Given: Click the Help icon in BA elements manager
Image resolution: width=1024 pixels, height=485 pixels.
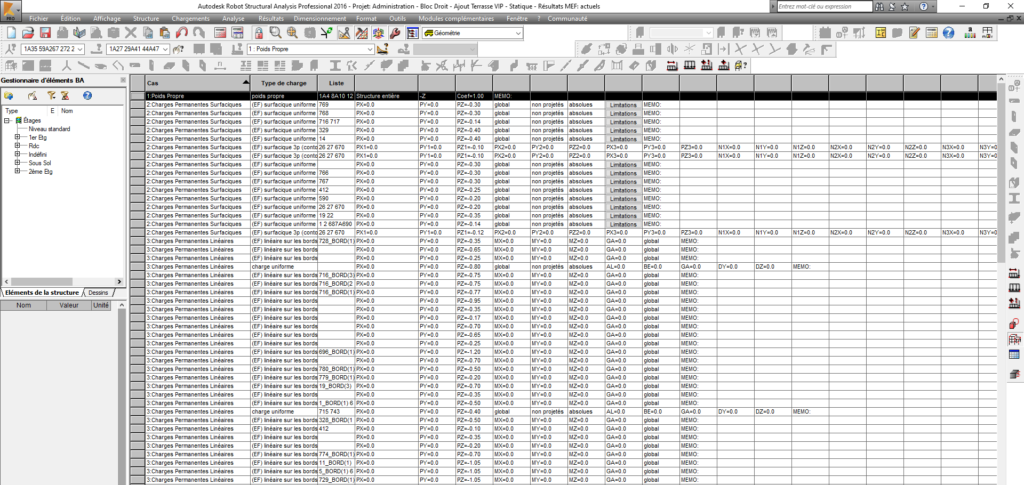Looking at the screenshot, I should 88,96.
